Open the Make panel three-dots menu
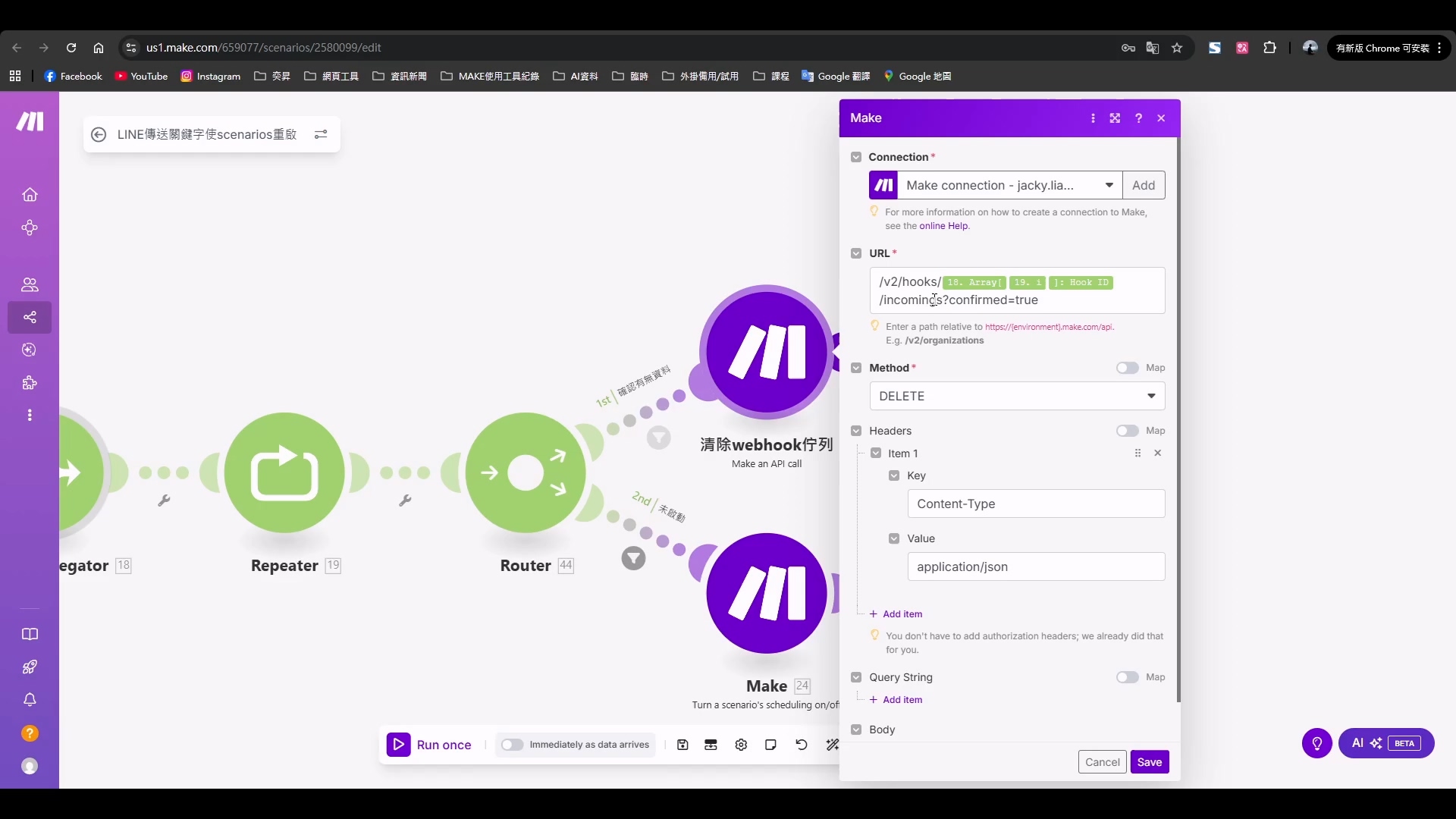1456x819 pixels. (x=1093, y=118)
